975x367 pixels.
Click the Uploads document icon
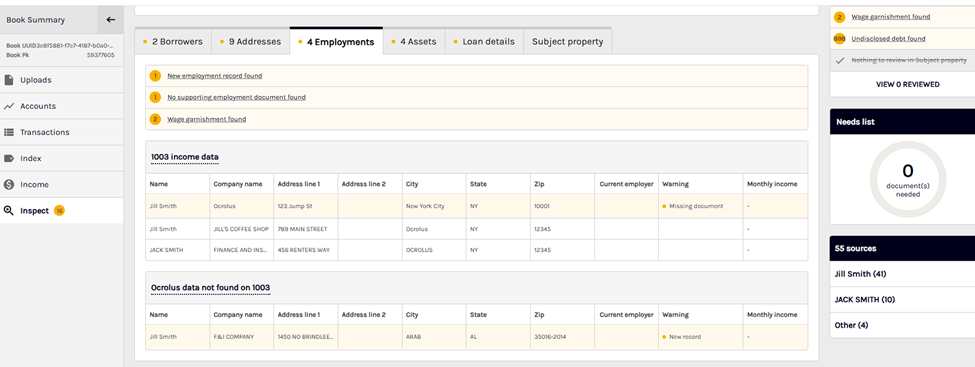9,80
